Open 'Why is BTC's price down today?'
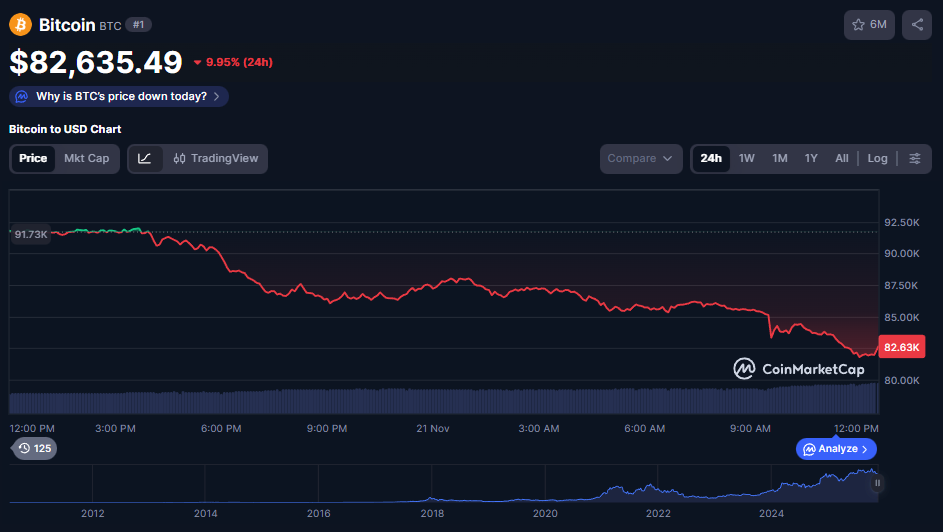943x532 pixels. pyautogui.click(x=118, y=96)
